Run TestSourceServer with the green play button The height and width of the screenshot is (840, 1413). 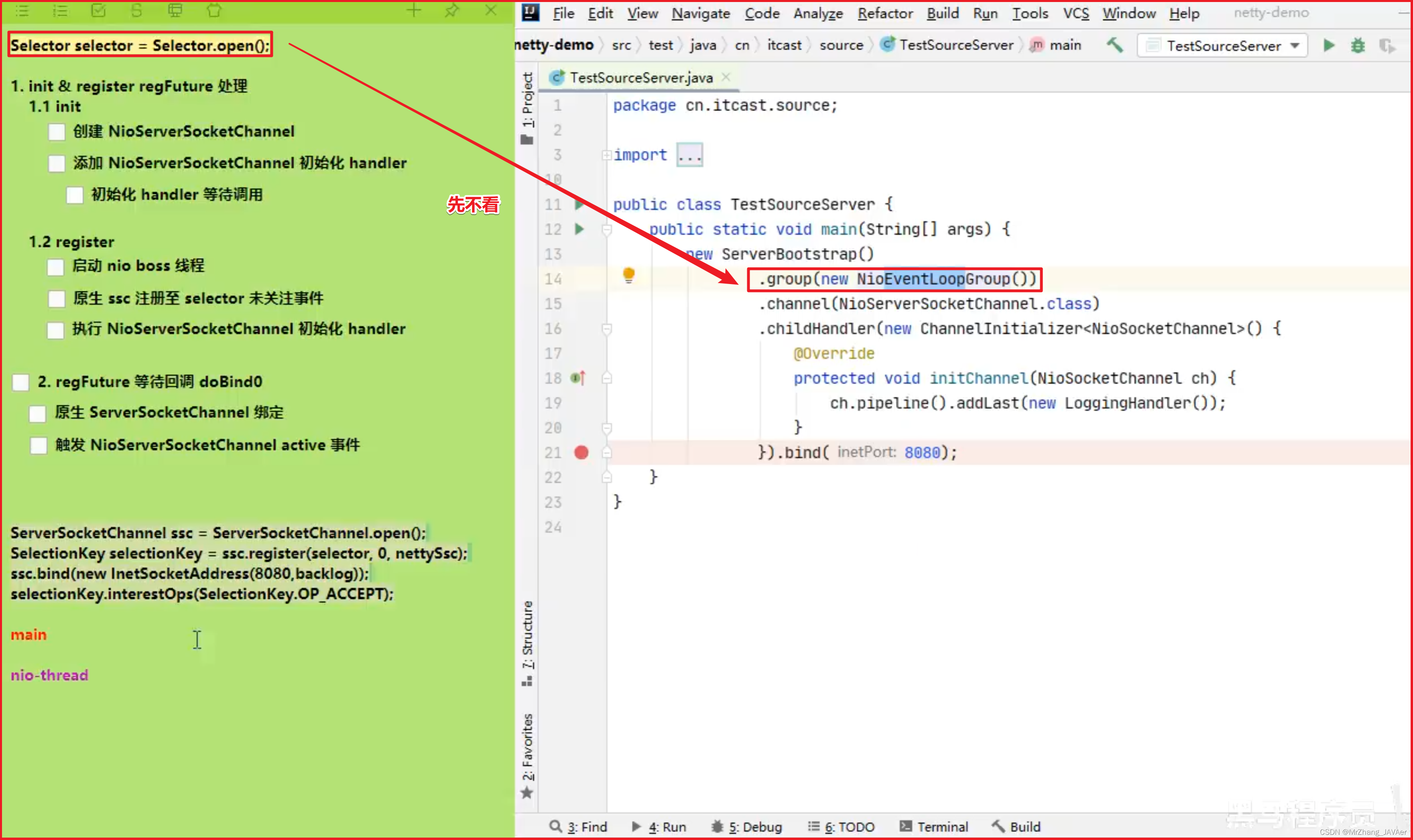[x=1329, y=45]
